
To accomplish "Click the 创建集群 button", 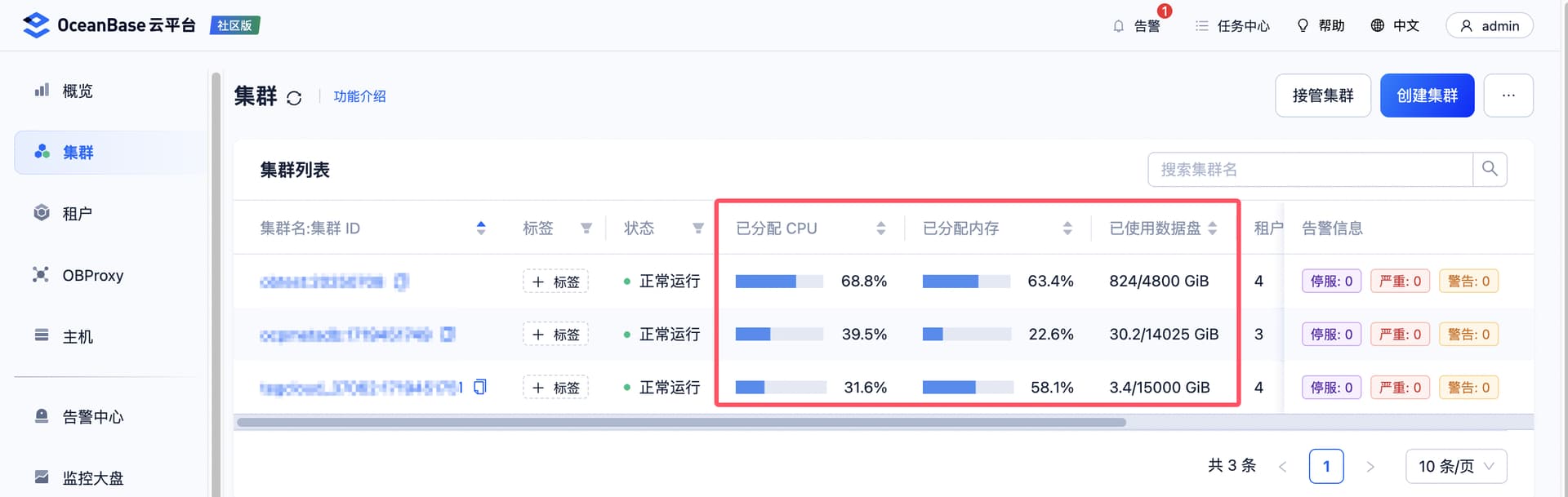I will tap(1427, 95).
